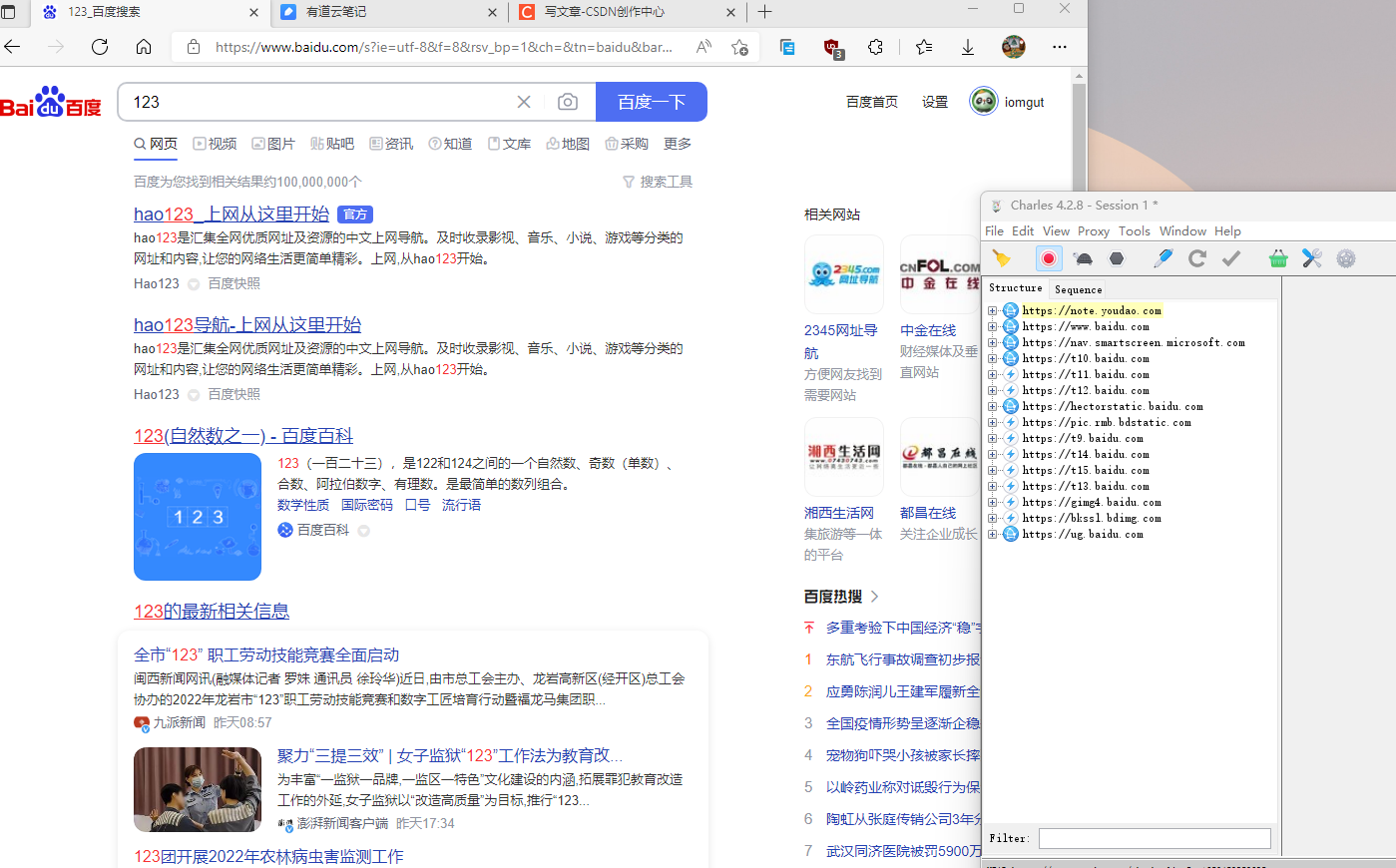Open Charles settings gear icon
The width and height of the screenshot is (1396, 868).
coord(1346,258)
